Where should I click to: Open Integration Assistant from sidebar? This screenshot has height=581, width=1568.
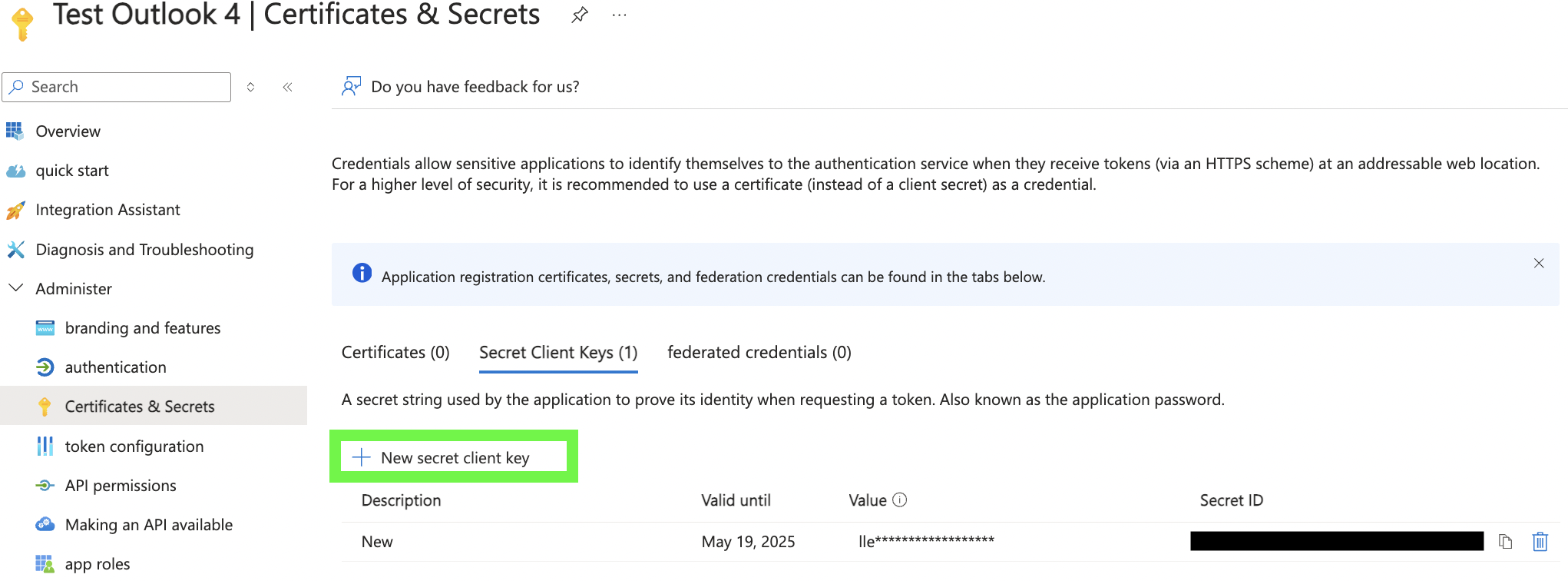click(108, 210)
